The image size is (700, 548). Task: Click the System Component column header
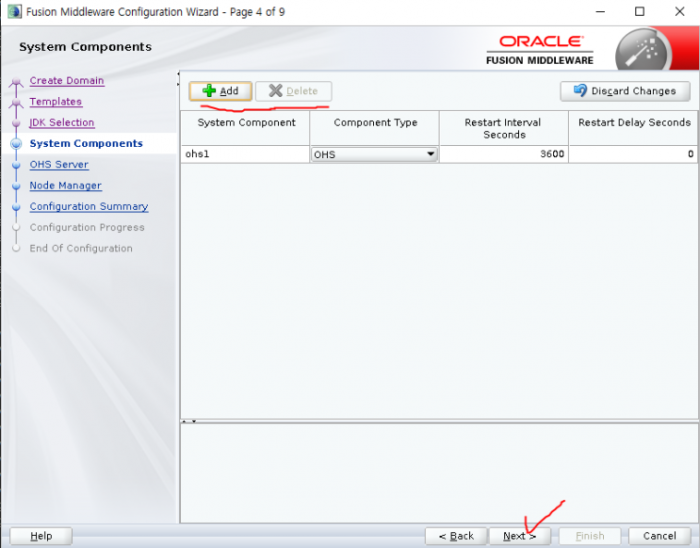coord(246,128)
